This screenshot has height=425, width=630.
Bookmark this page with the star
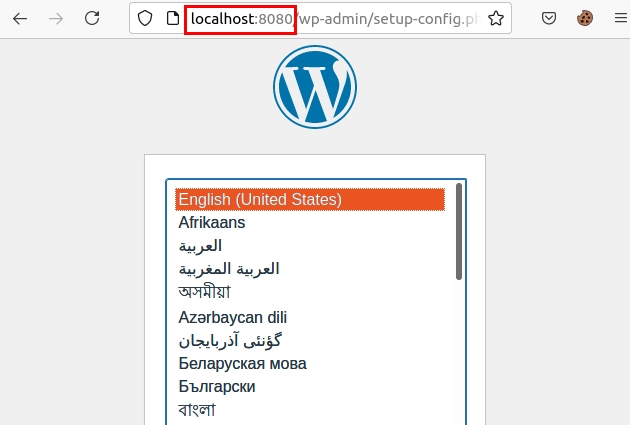[496, 18]
